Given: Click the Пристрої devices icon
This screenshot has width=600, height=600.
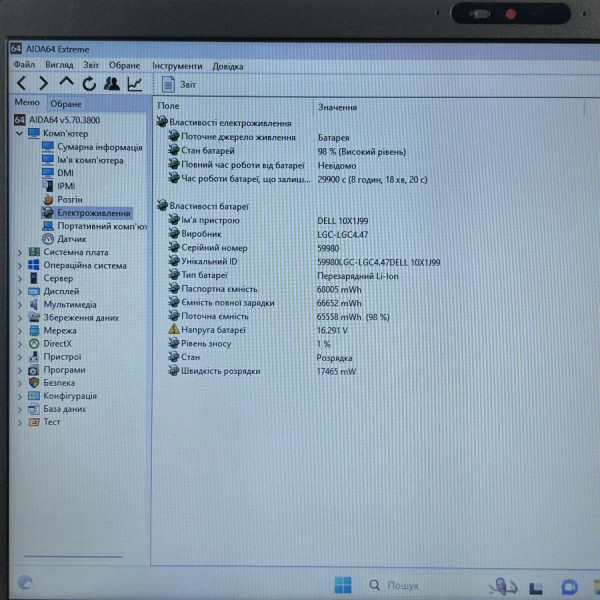Looking at the screenshot, I should 34,357.
